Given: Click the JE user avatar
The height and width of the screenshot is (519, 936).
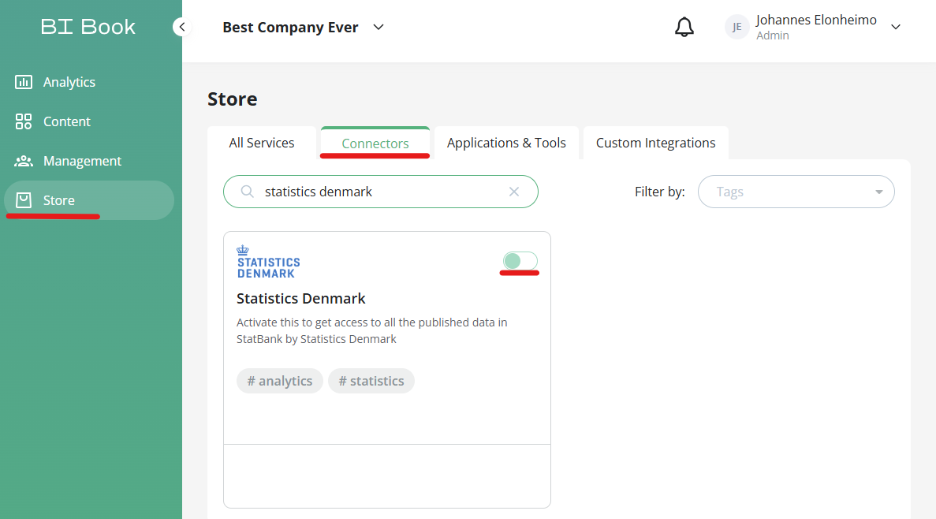Looking at the screenshot, I should tap(737, 27).
